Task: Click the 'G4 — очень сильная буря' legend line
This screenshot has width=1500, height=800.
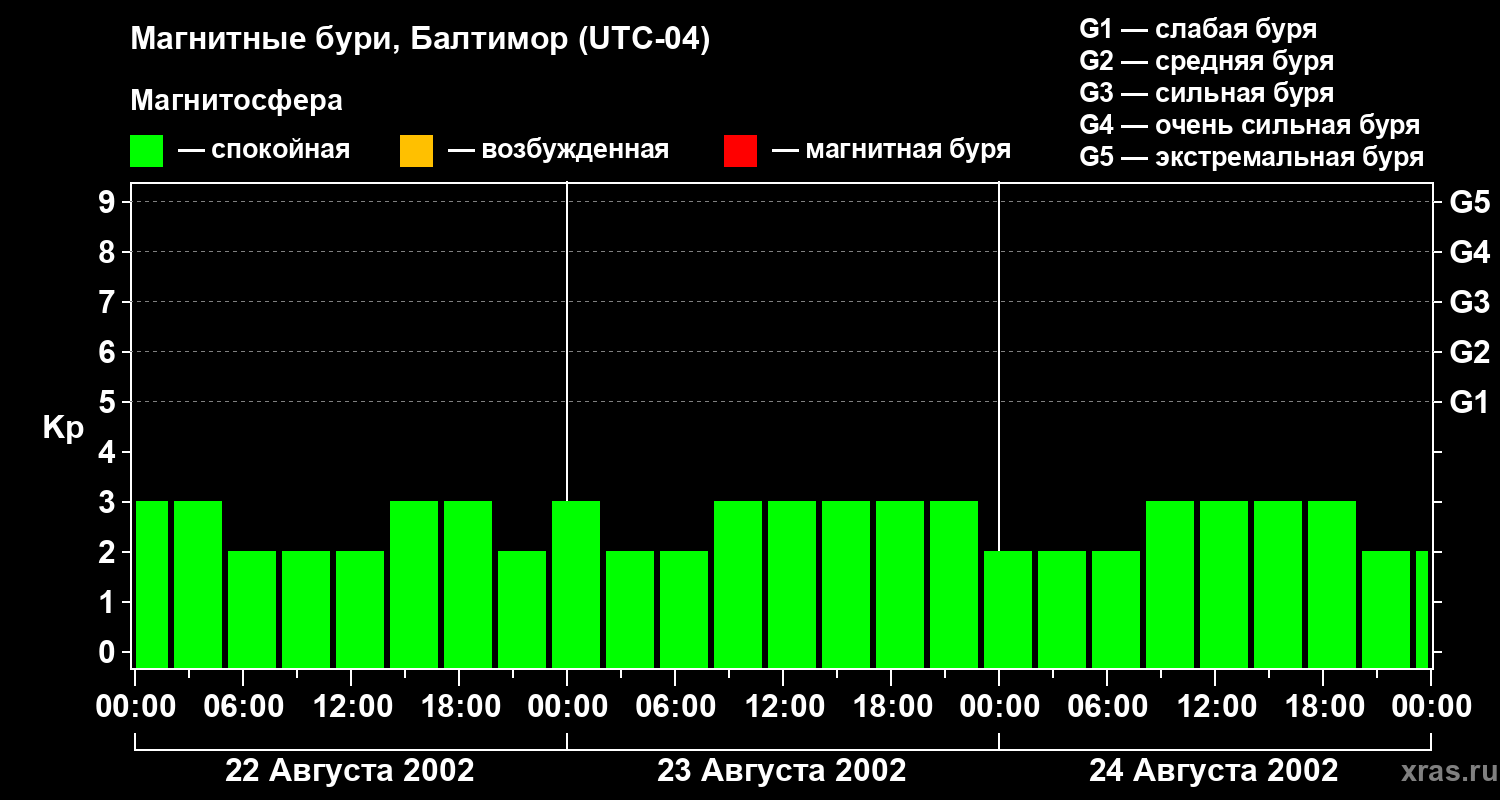Action: (1250, 125)
